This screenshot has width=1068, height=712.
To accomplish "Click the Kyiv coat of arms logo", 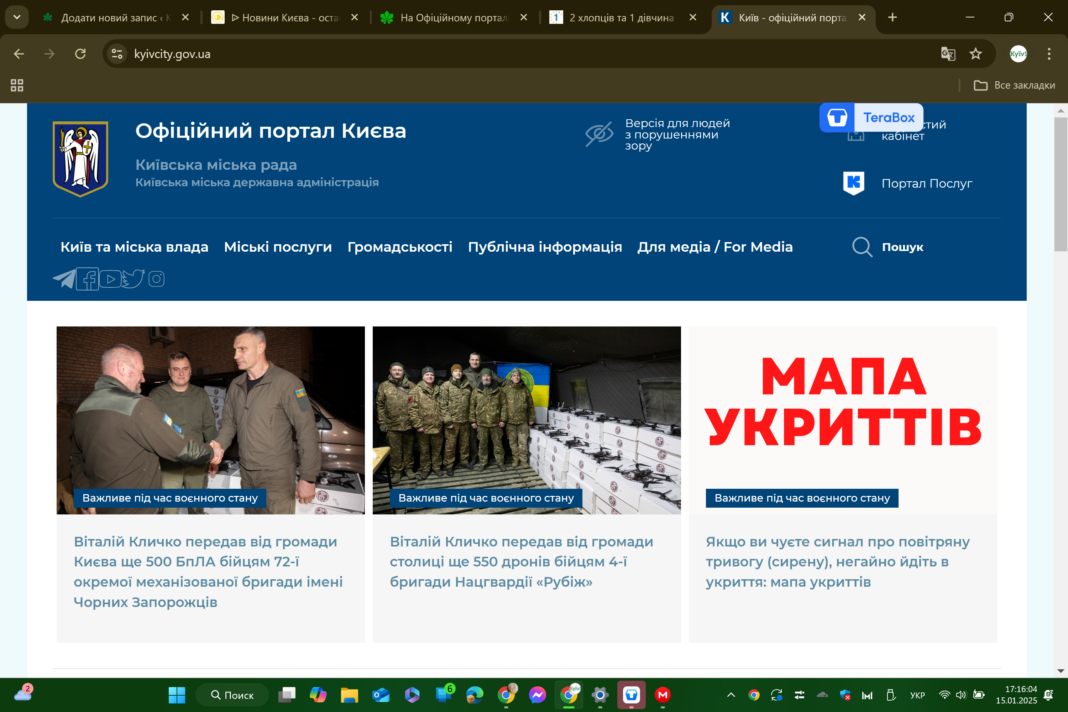I will [80, 158].
